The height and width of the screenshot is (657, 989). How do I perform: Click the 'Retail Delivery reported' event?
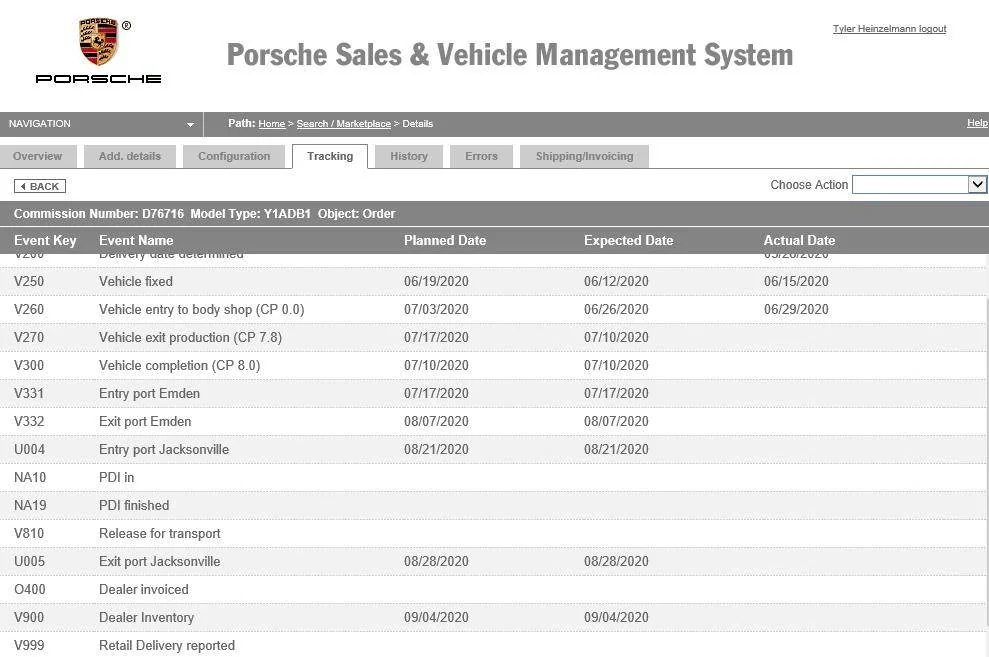[167, 646]
